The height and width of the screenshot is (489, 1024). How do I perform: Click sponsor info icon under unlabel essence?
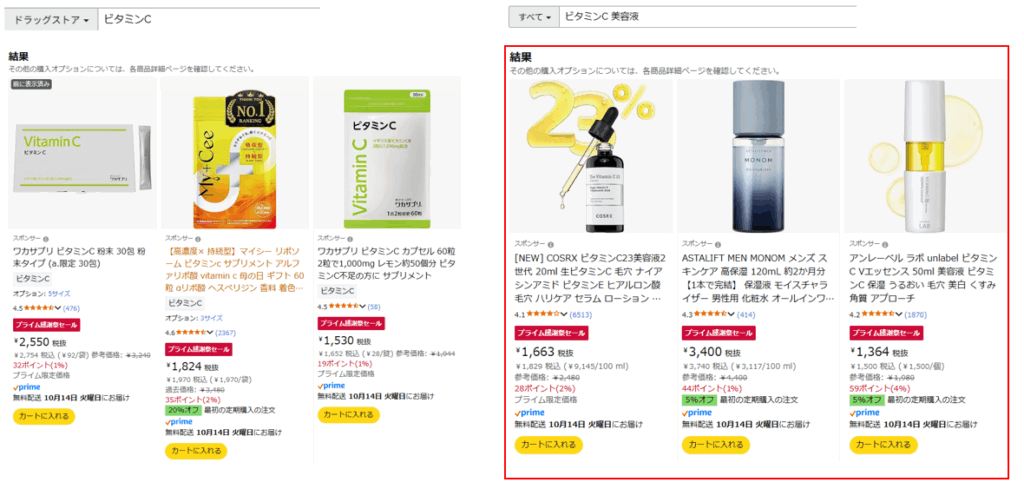point(882,244)
